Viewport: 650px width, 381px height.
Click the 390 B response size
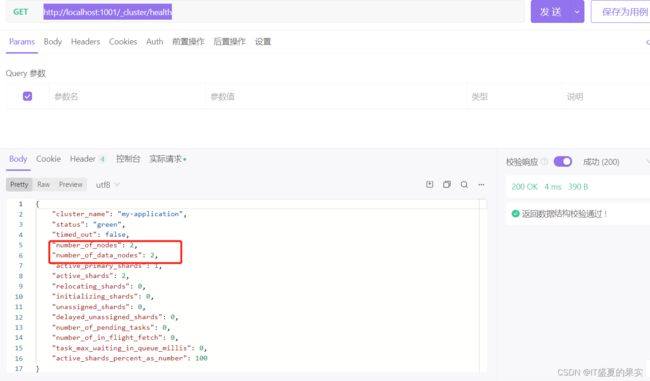pos(578,187)
